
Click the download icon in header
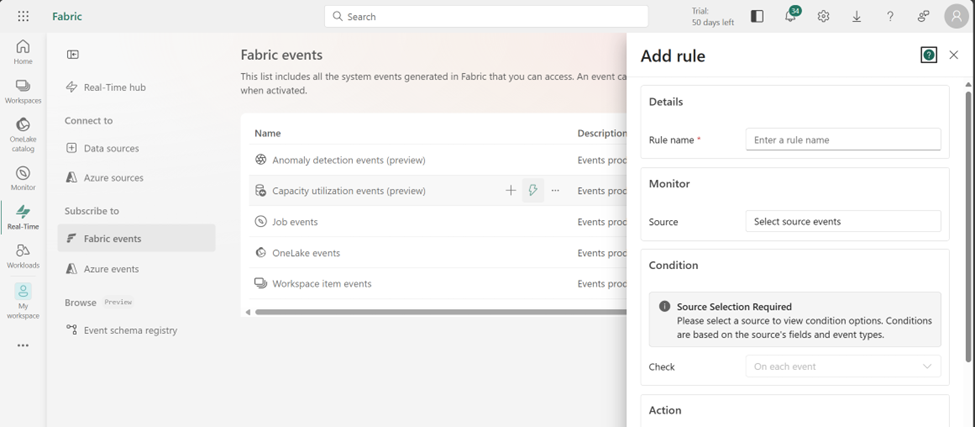856,16
